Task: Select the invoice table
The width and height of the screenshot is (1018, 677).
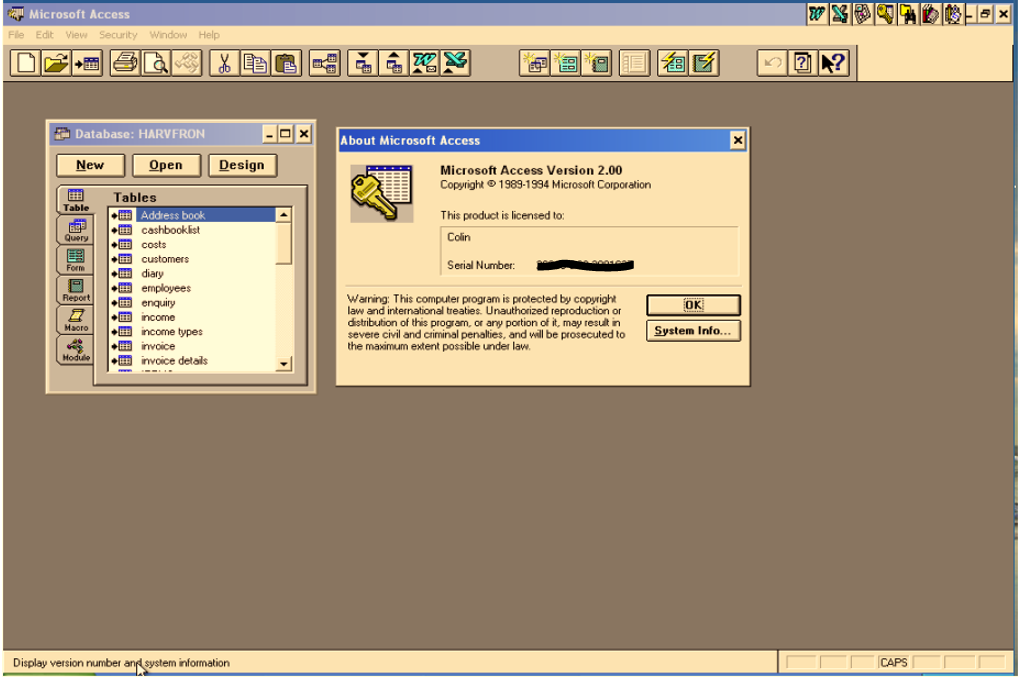Action: point(192,346)
